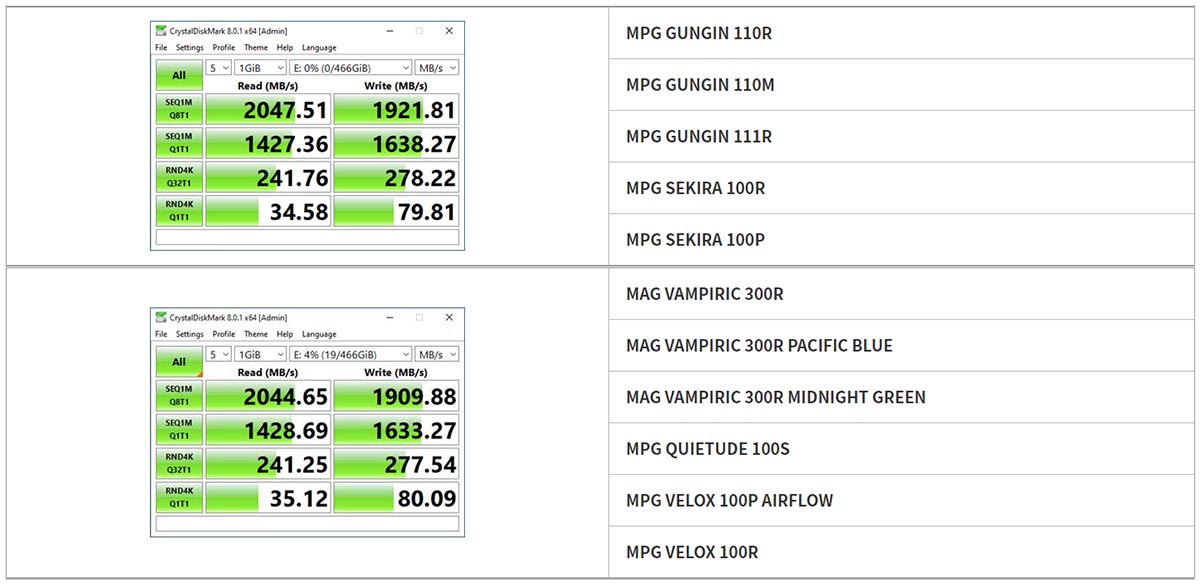The image size is (1200, 584).
Task: Open test count dropdown in the E: 0% window
Action: [218, 68]
